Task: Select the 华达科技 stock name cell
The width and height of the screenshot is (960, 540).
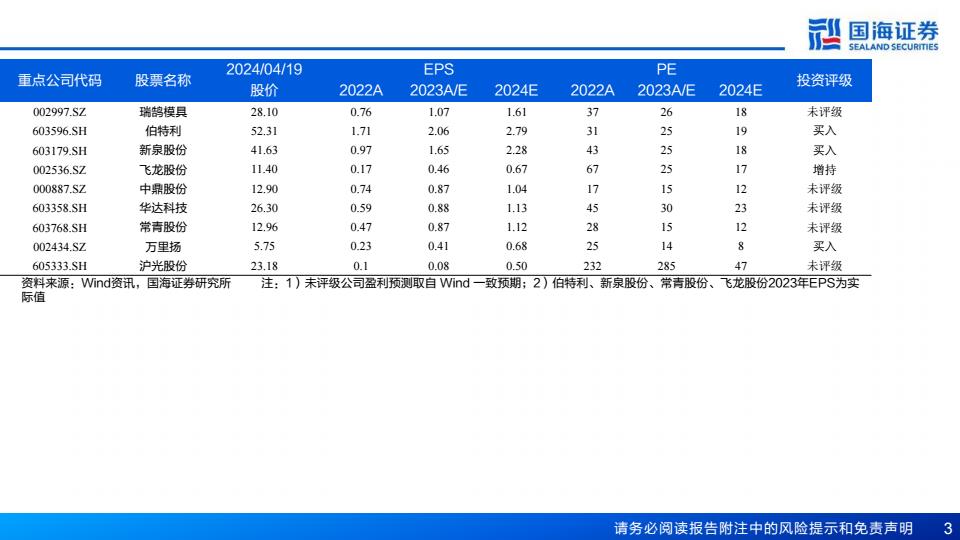Action: 163,208
